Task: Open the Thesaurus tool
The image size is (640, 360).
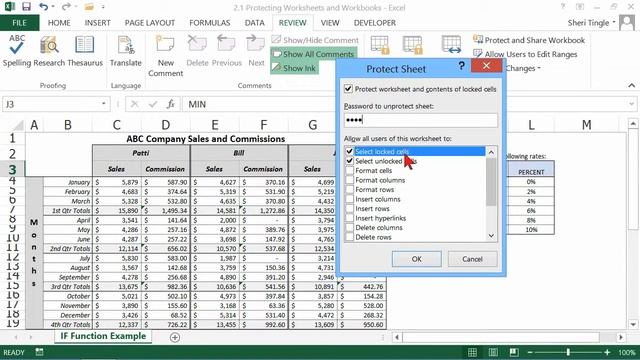Action: click(x=84, y=51)
